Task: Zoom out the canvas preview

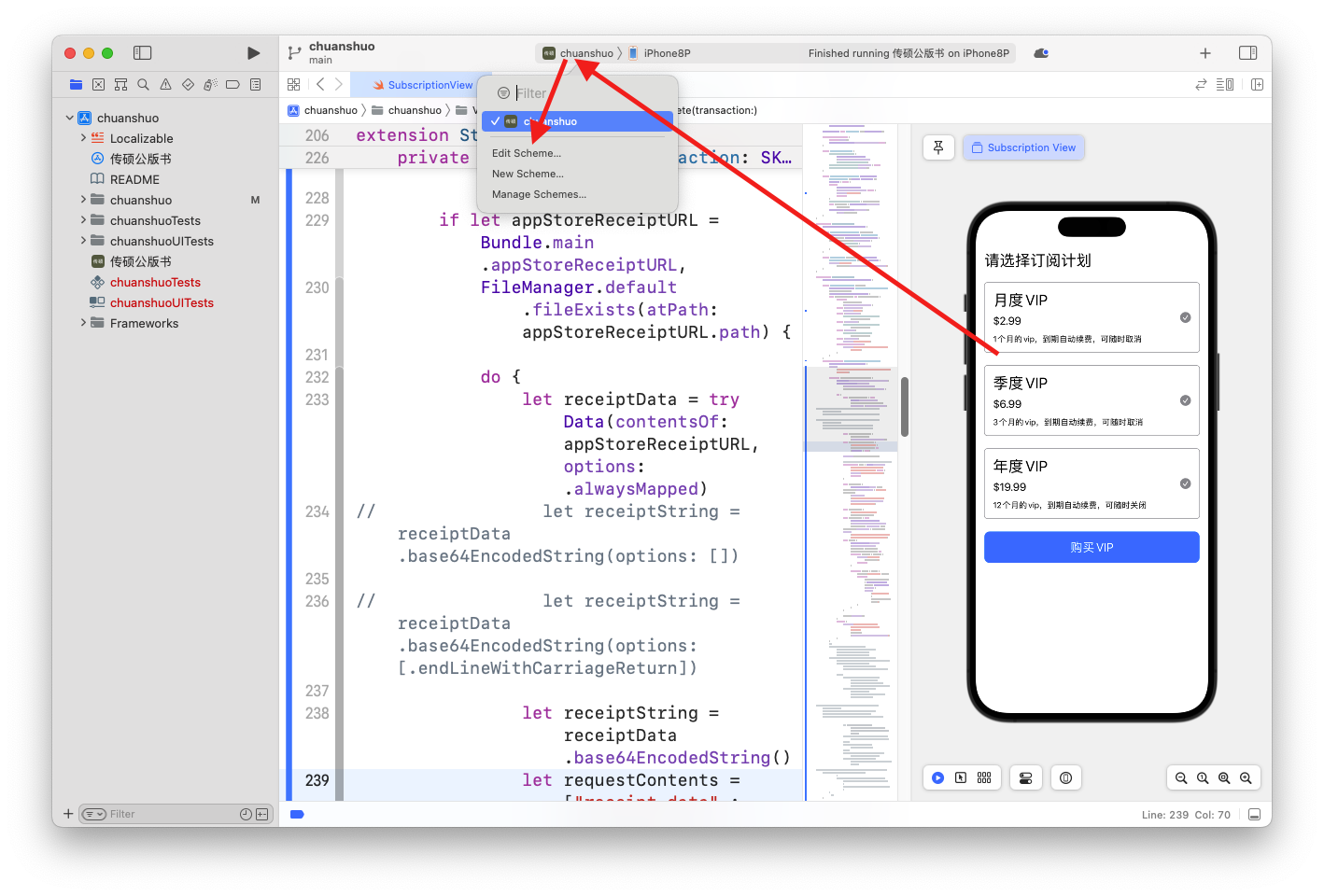Action: pyautogui.click(x=1181, y=777)
